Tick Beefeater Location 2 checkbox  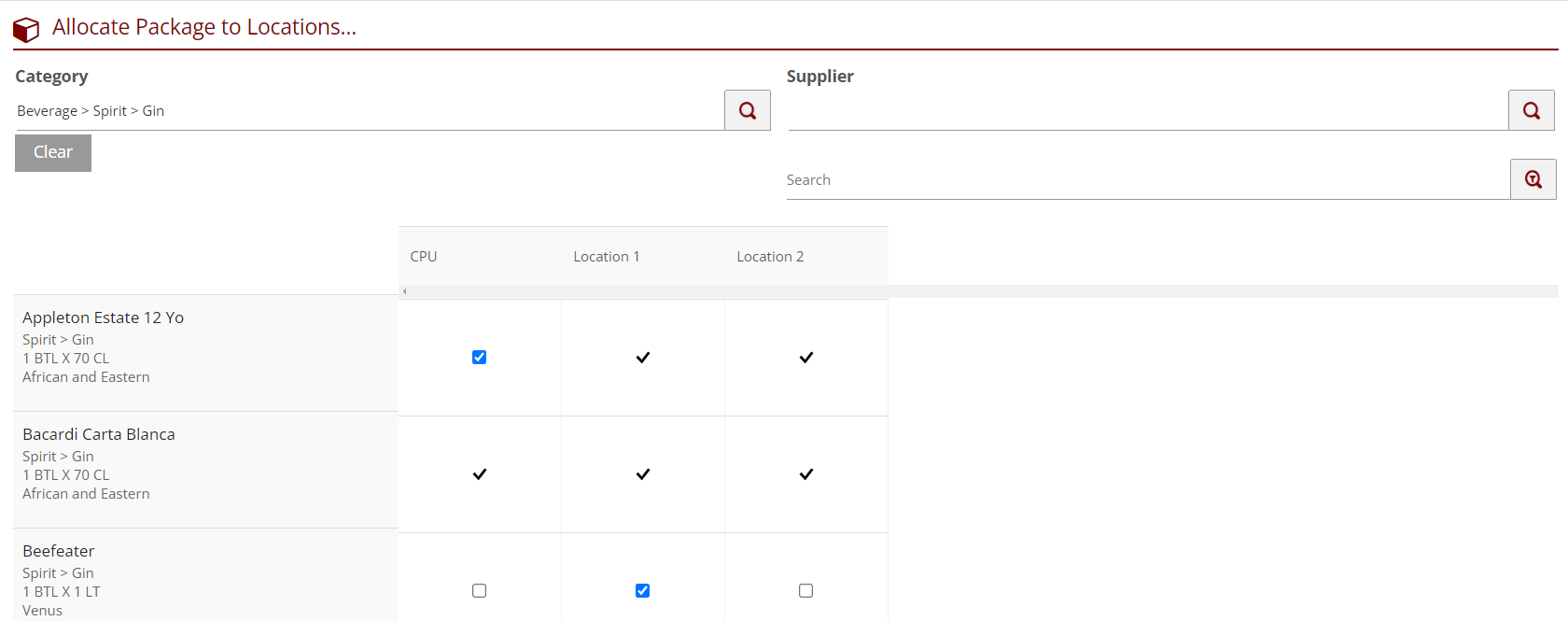pos(806,591)
